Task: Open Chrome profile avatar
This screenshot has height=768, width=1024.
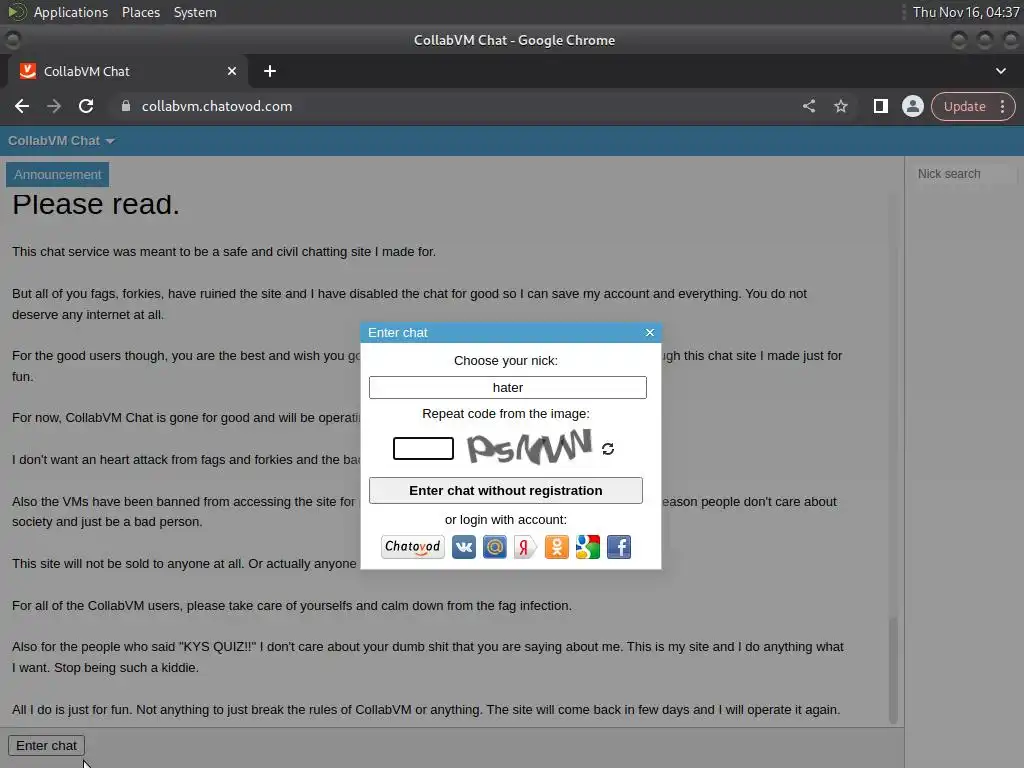Action: click(912, 106)
